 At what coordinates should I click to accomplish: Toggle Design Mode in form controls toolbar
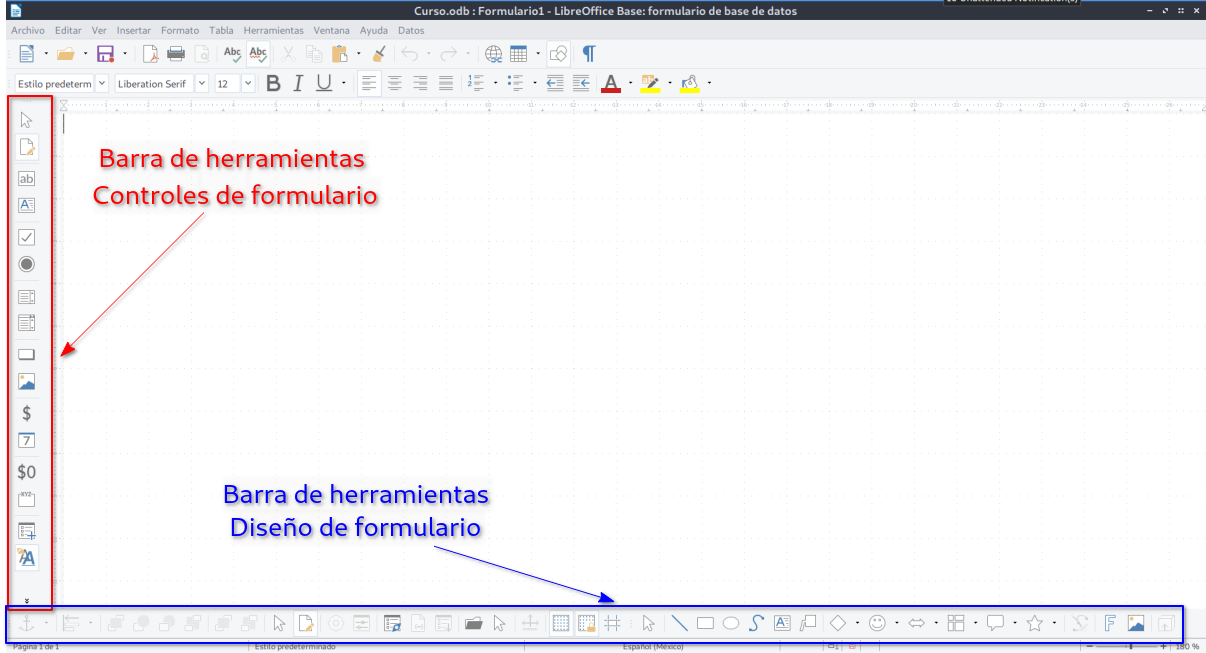[27, 148]
